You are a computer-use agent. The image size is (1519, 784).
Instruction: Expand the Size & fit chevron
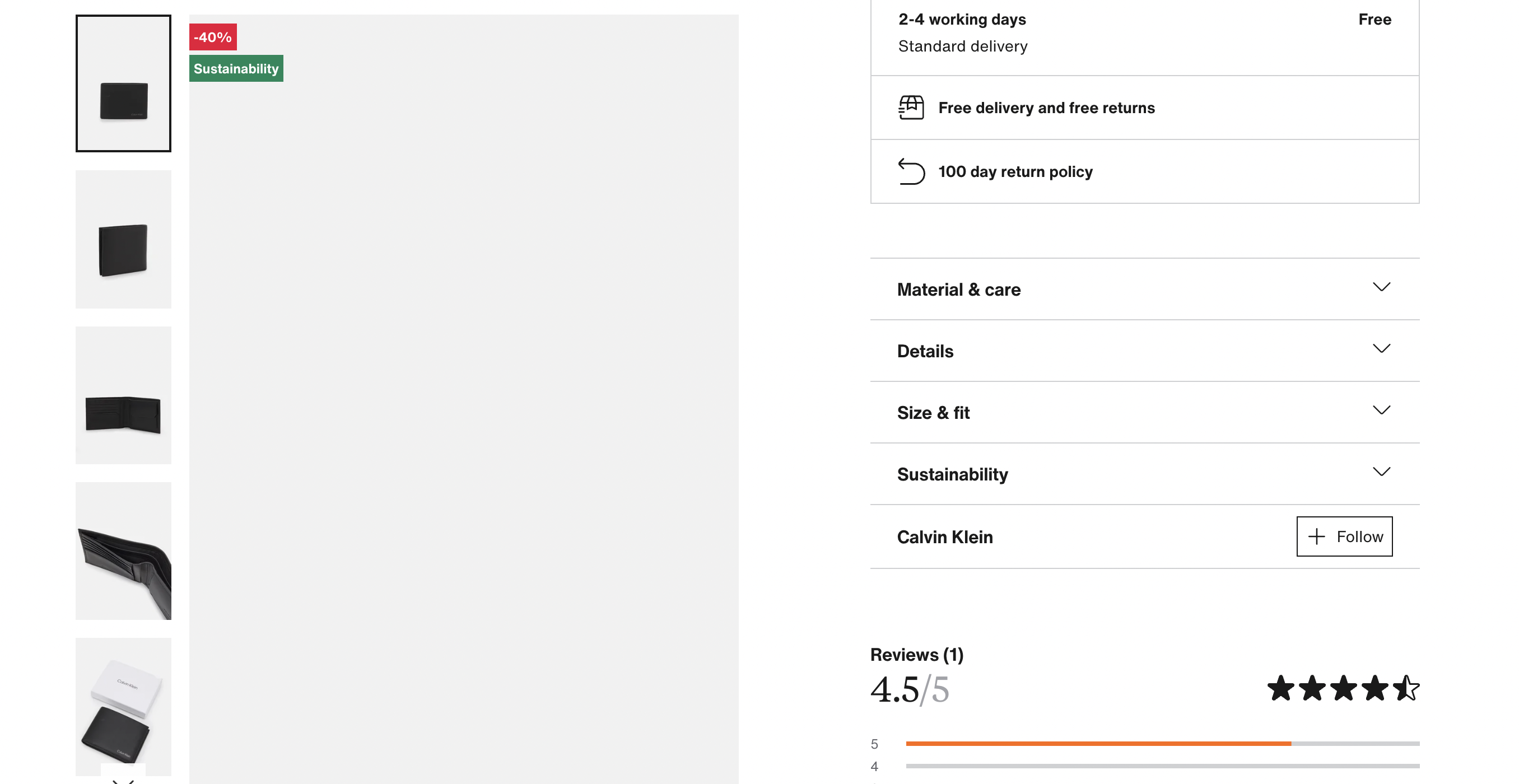[x=1381, y=410]
